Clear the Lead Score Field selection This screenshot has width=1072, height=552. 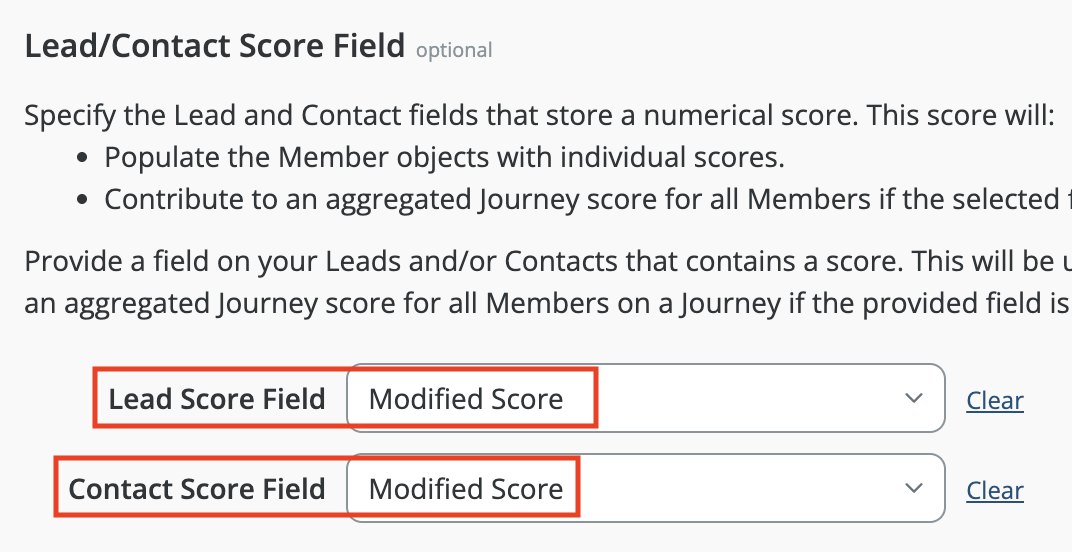pos(994,401)
